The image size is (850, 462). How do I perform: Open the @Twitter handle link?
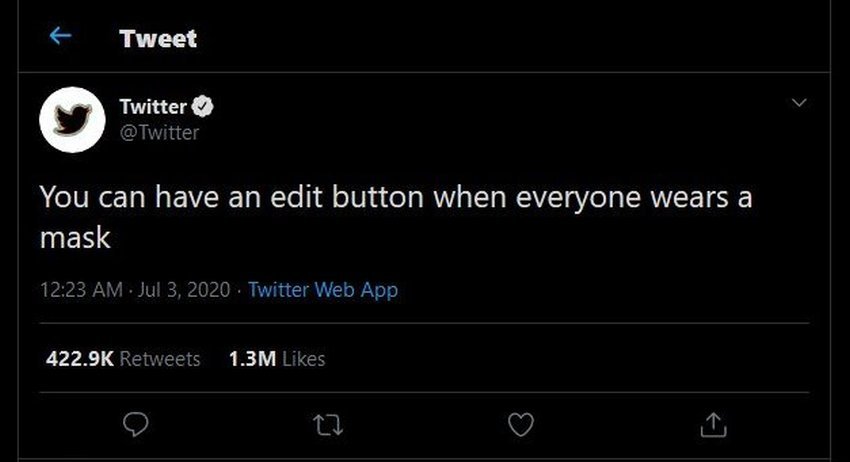[x=160, y=132]
